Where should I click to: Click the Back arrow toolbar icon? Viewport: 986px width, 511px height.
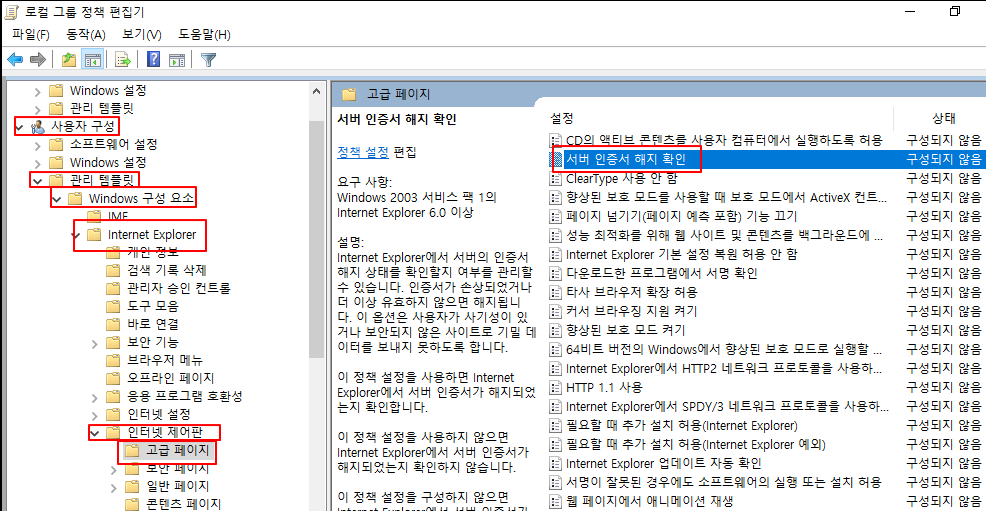tap(15, 60)
